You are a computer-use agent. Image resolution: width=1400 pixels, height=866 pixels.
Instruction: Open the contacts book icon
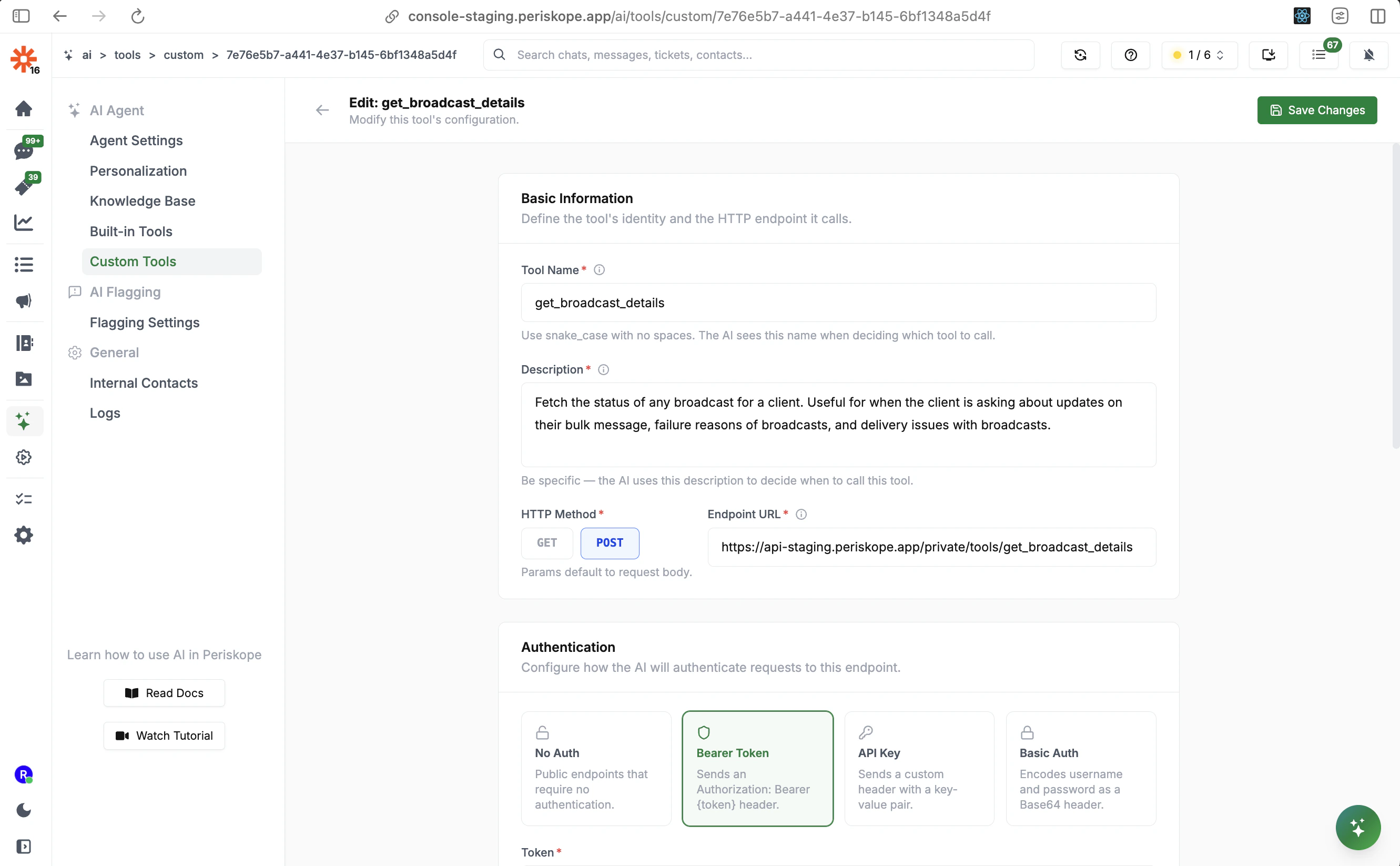pos(24,343)
